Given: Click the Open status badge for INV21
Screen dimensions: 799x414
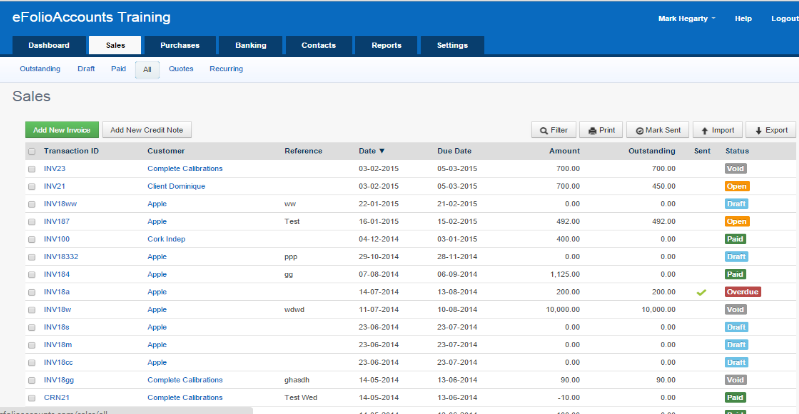Looking at the screenshot, I should [x=737, y=187].
